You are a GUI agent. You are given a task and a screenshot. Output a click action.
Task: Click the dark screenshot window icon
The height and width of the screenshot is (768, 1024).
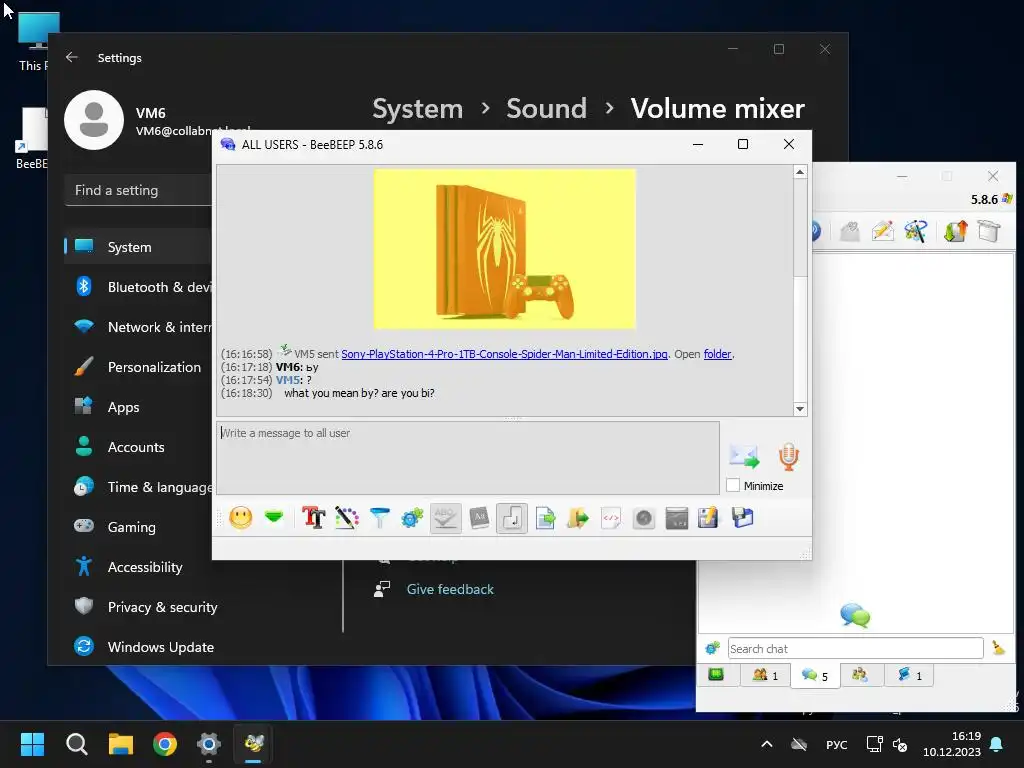[x=677, y=519]
